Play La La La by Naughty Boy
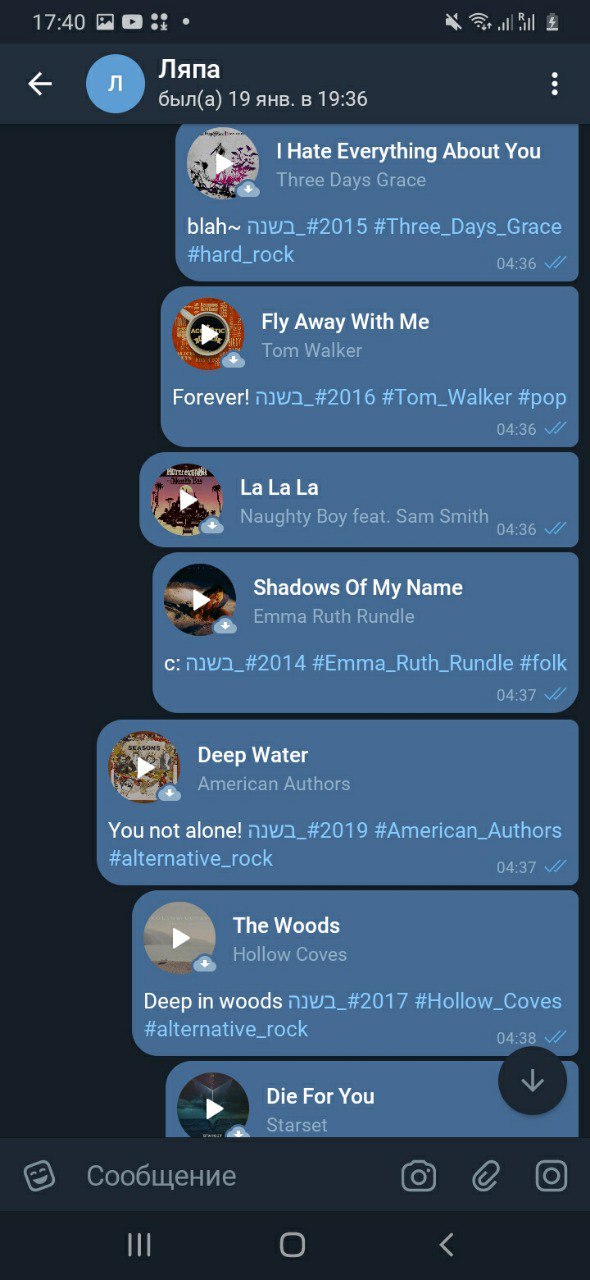The height and width of the screenshot is (1280, 590). (187, 499)
